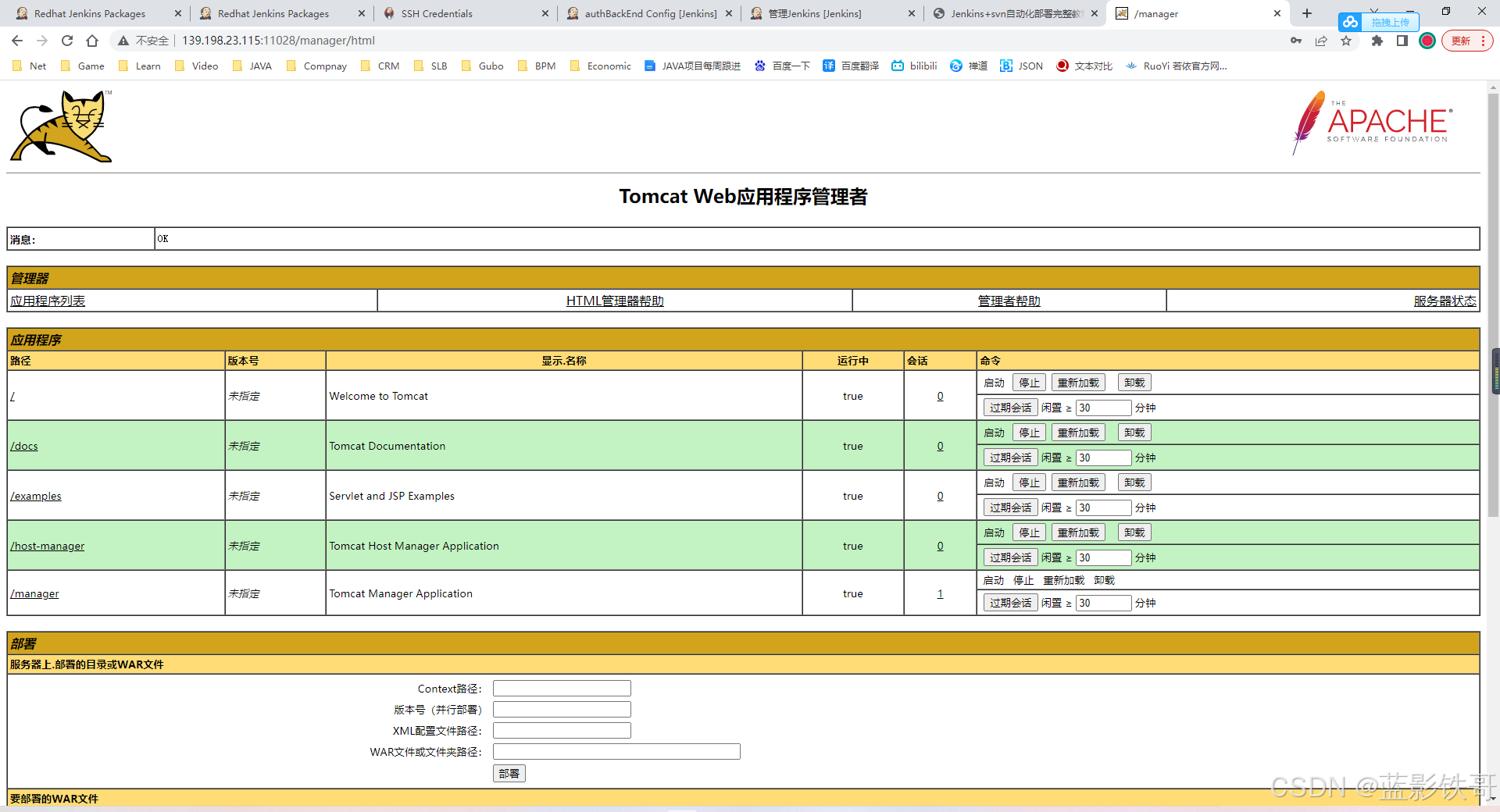Image resolution: width=1500 pixels, height=812 pixels.
Task: Click the 部署 deploy button
Action: (x=509, y=774)
